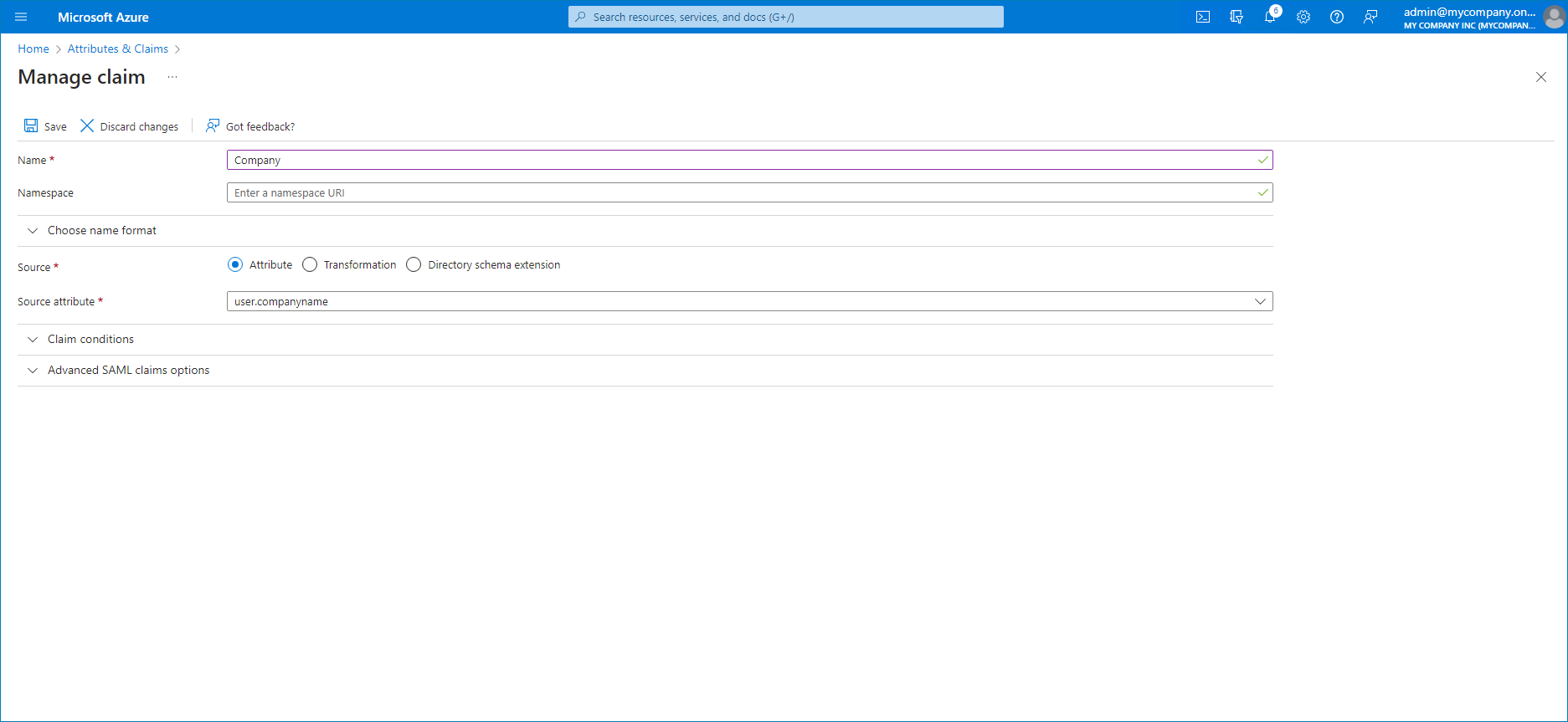This screenshot has width=1568, height=722.
Task: View notifications bell icon
Action: (1270, 17)
